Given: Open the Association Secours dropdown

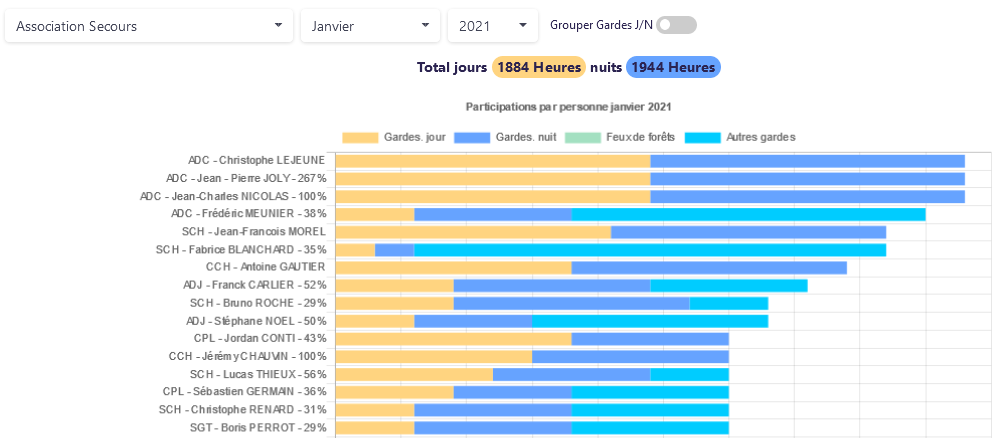Looking at the screenshot, I should (x=148, y=26).
